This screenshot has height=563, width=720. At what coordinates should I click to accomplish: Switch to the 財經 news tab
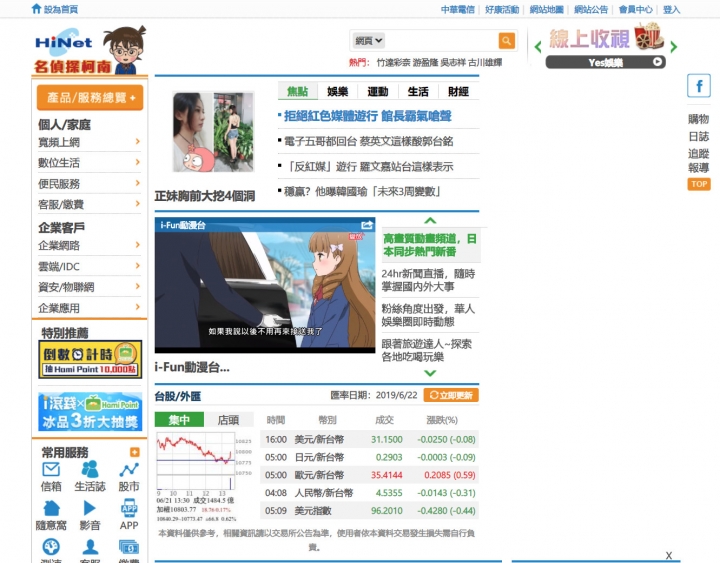pyautogui.click(x=458, y=91)
